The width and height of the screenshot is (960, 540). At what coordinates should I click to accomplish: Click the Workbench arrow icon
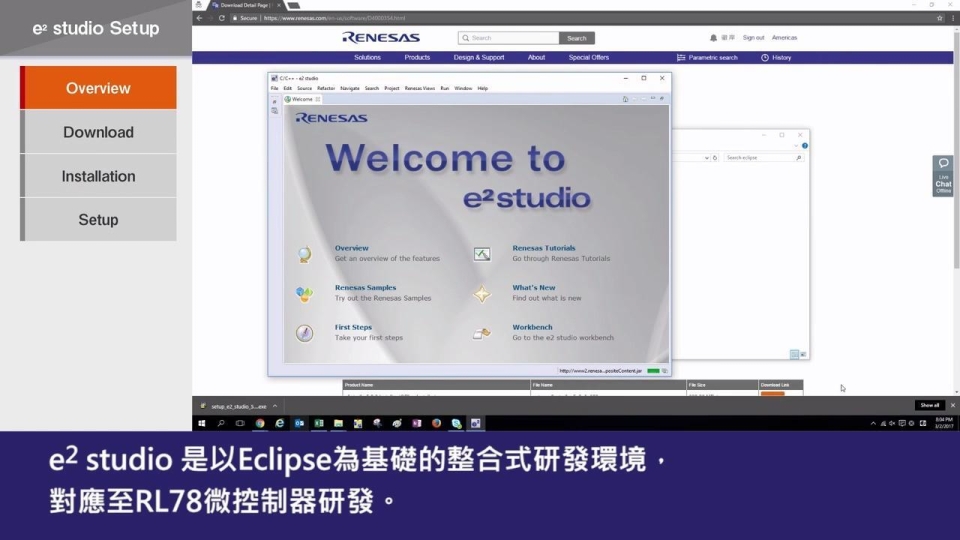tap(482, 333)
